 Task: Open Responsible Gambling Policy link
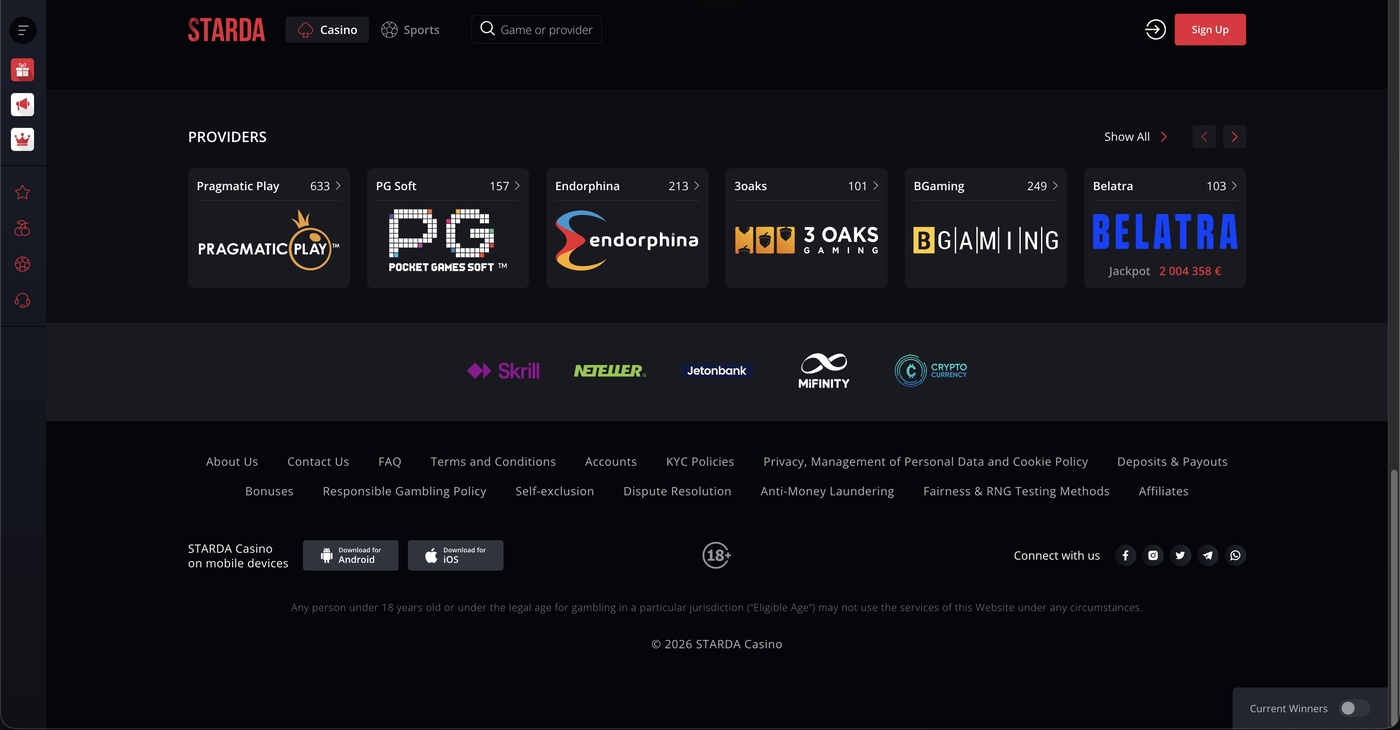(x=405, y=492)
